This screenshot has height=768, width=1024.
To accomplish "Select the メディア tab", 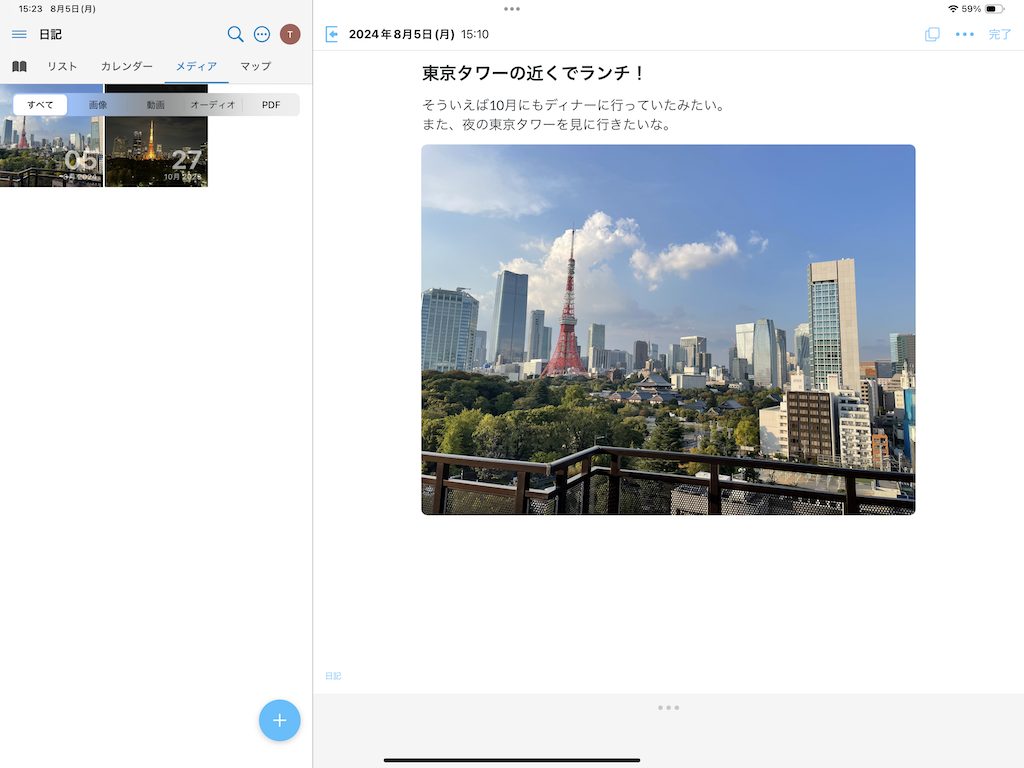I will point(196,66).
